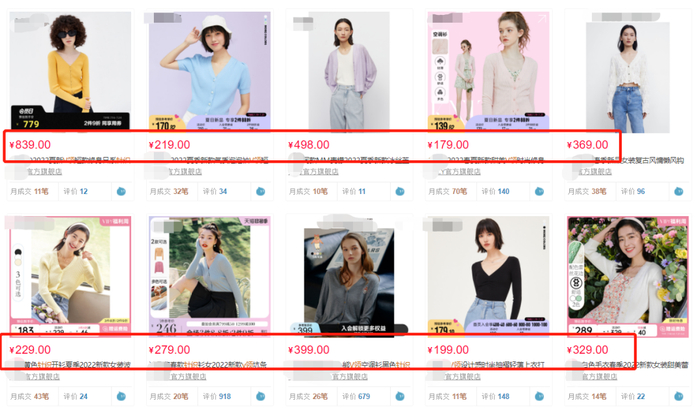Open black V-neck top product image
This screenshot has width=700, height=414.
488,276
